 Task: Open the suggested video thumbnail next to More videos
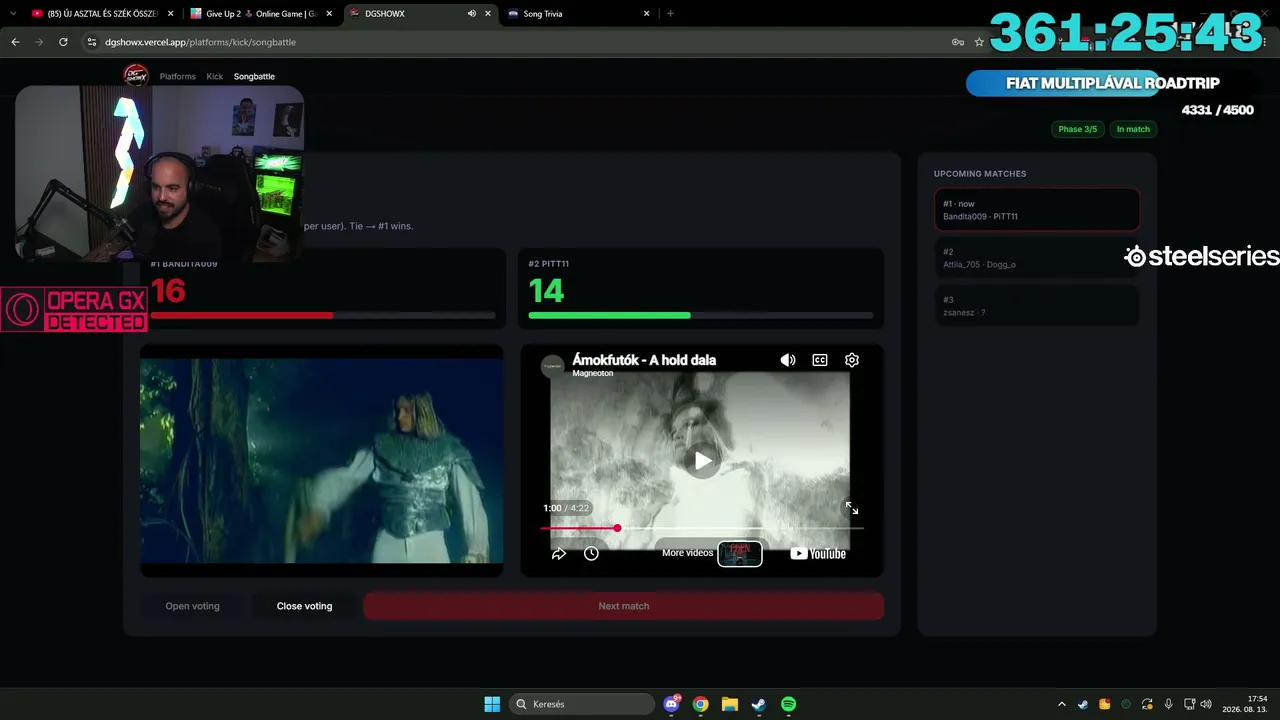[x=740, y=553]
